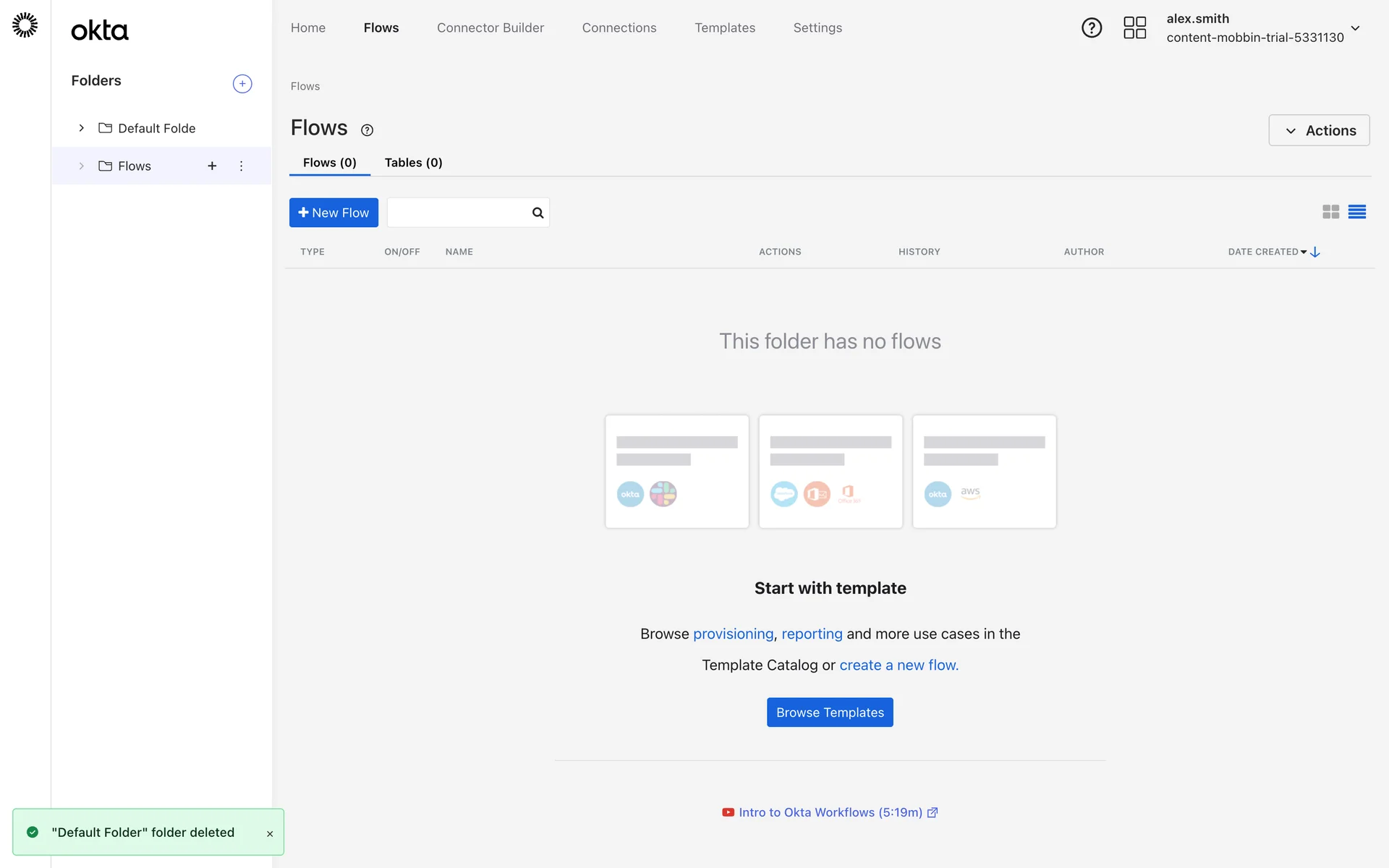Click the search magnifier icon

tap(538, 213)
